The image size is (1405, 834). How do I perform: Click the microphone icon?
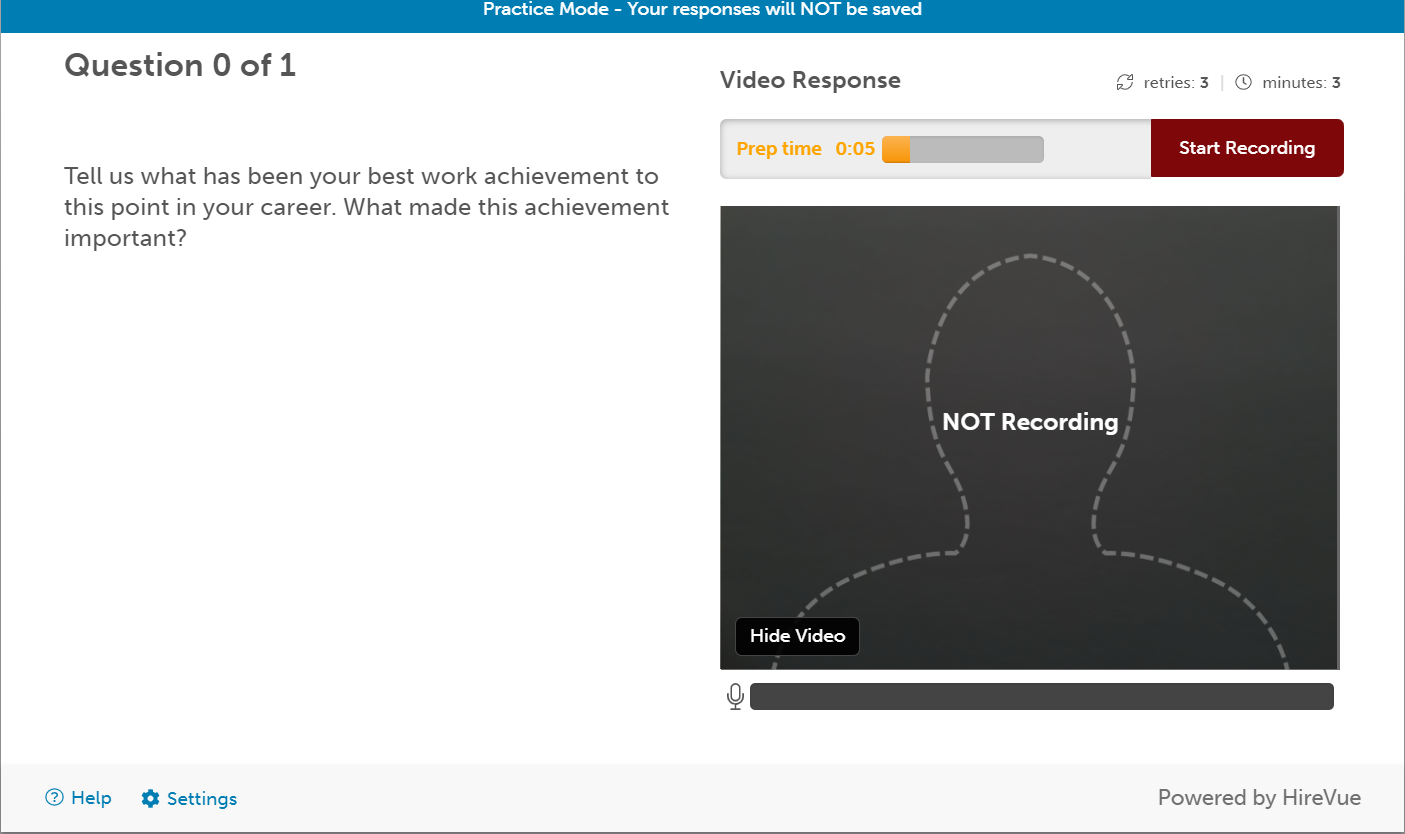pyautogui.click(x=735, y=697)
